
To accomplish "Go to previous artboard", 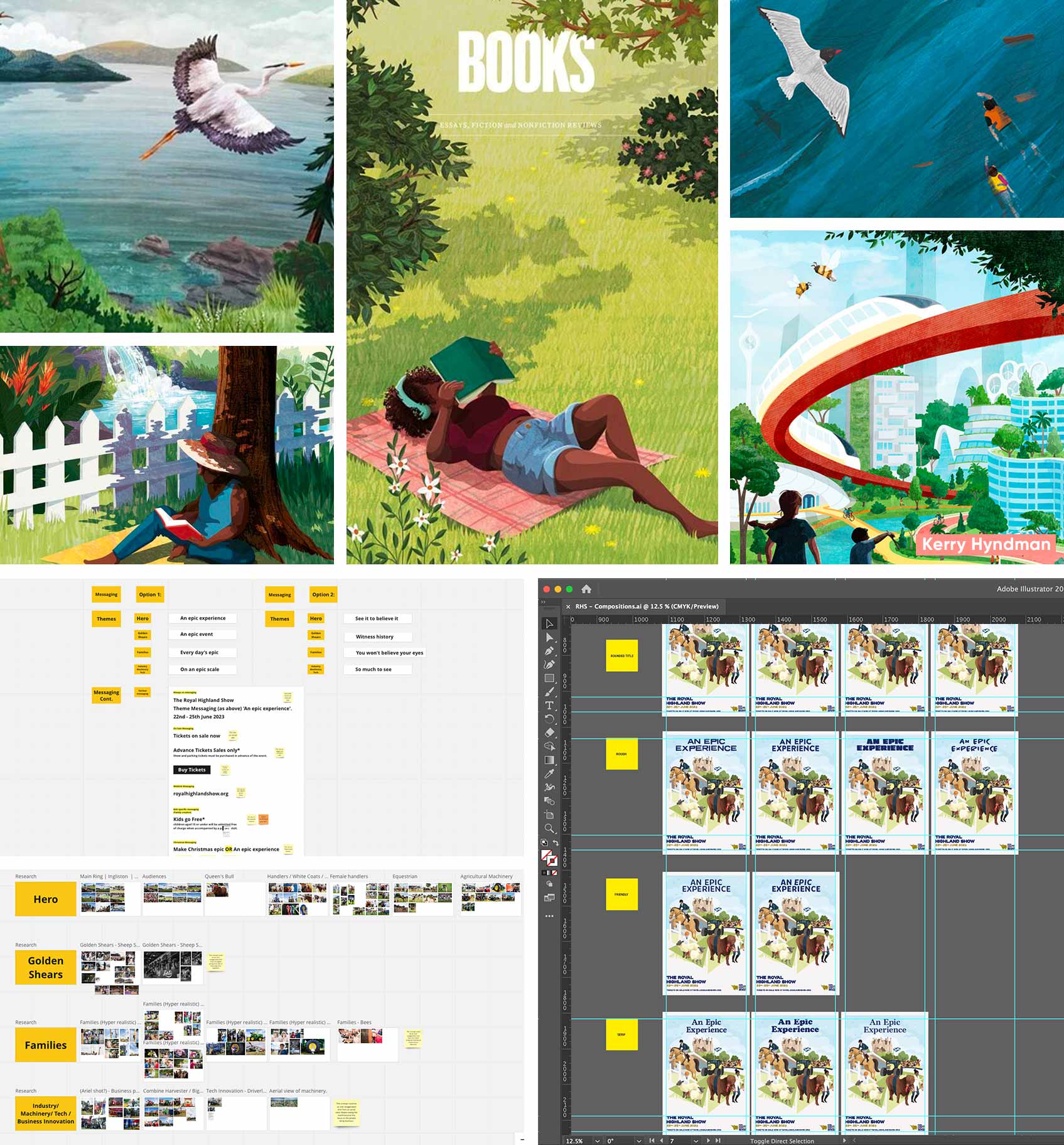I will (662, 1141).
